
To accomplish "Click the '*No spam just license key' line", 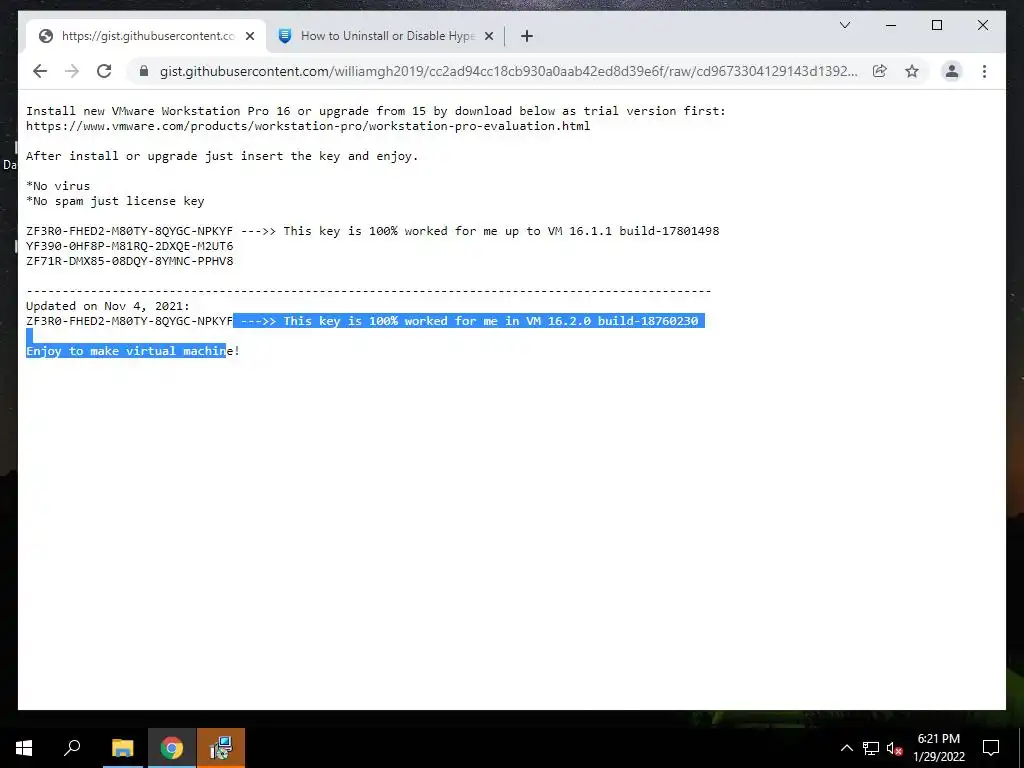I will pyautogui.click(x=115, y=201).
